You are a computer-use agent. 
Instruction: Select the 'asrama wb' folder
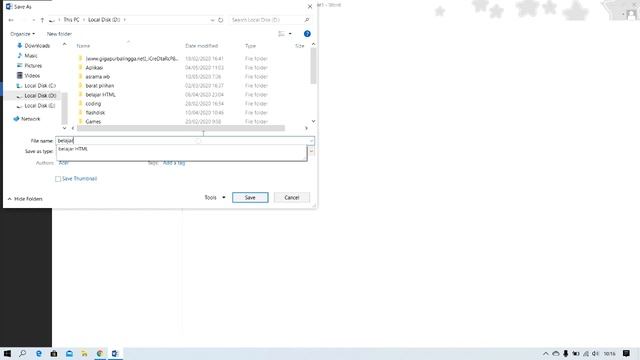click(x=98, y=77)
